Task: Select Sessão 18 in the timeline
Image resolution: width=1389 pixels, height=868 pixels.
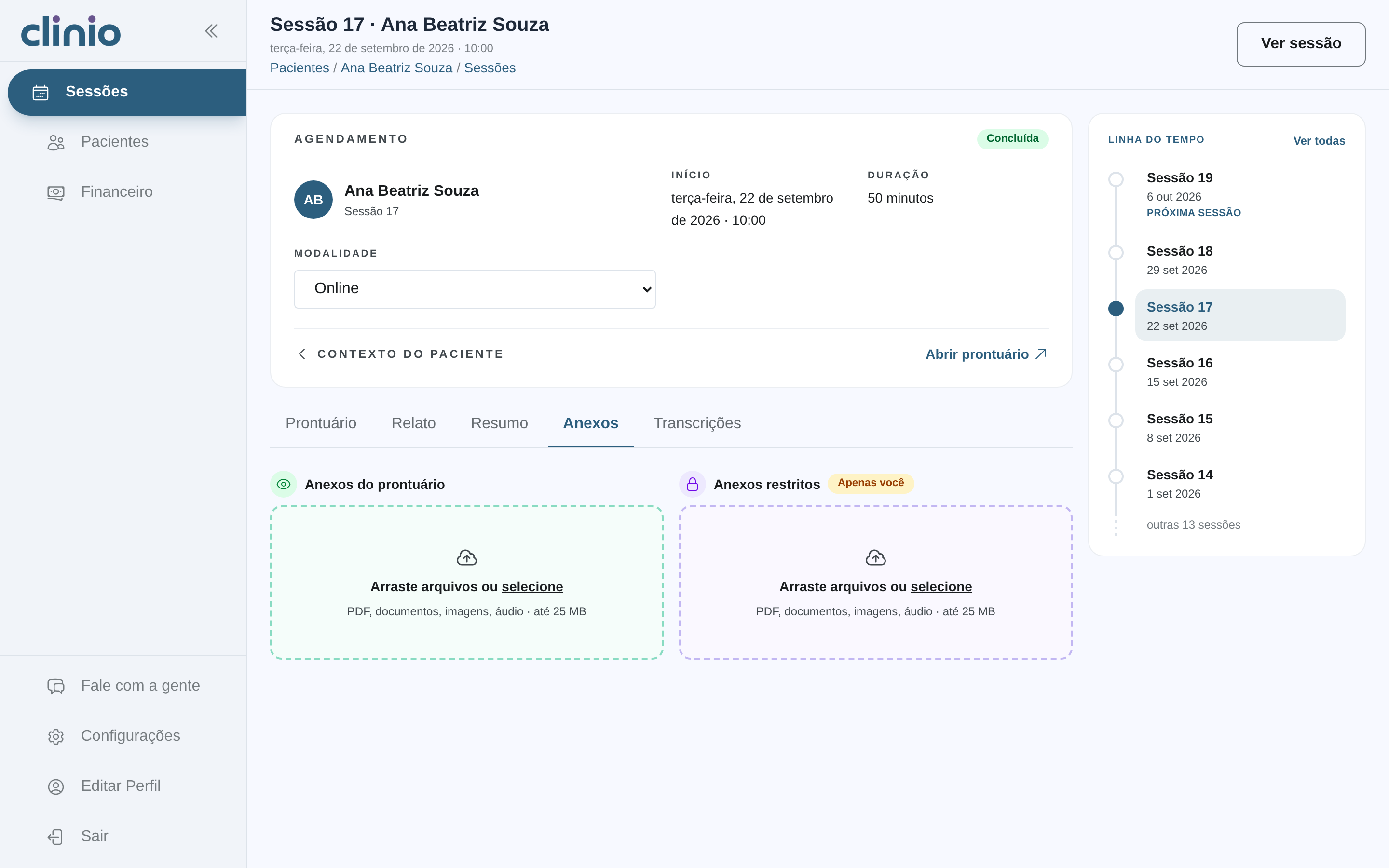Action: click(x=1240, y=260)
